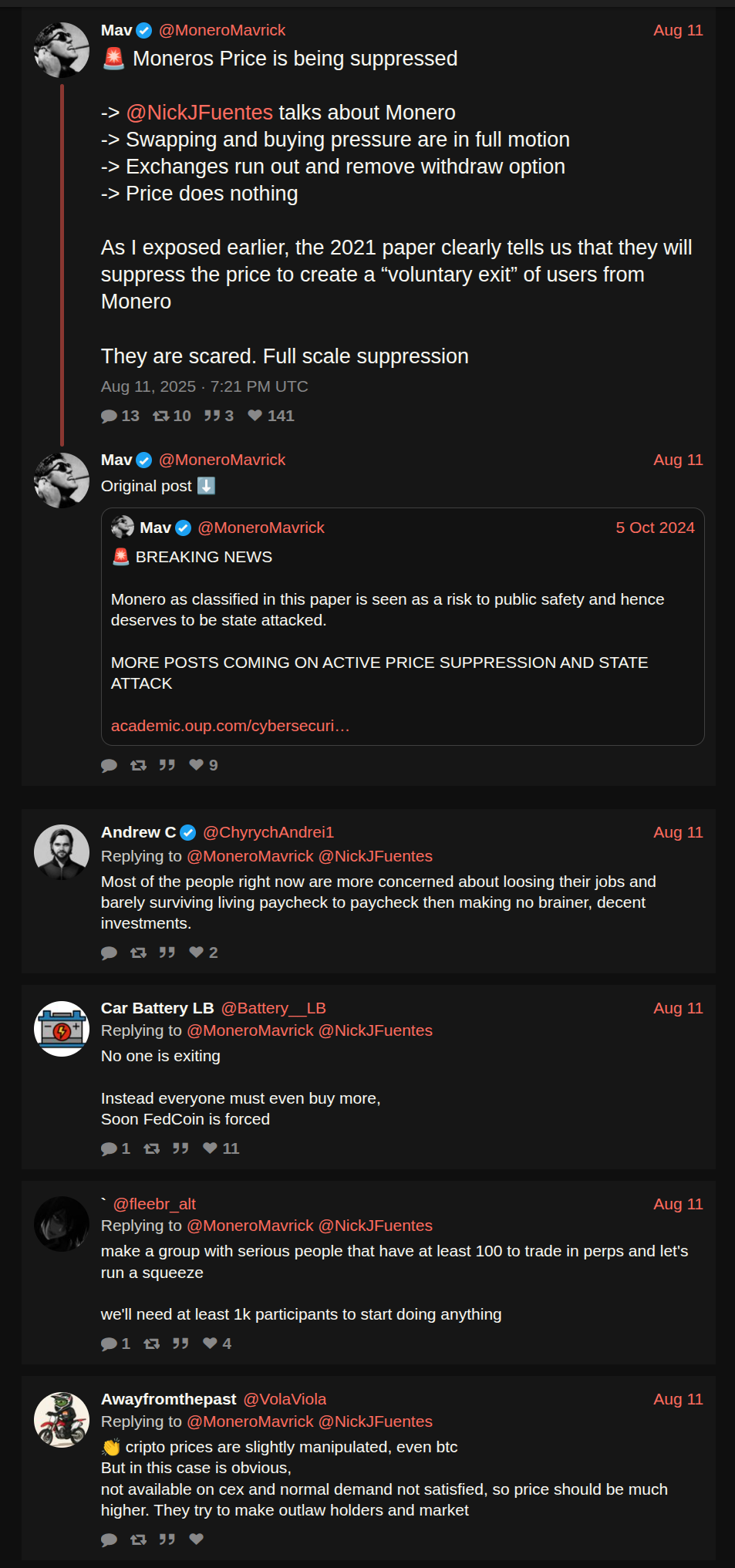Open the '5 Oct 2024' quoted post date
Image resolution: width=735 pixels, height=1568 pixels.
654,528
